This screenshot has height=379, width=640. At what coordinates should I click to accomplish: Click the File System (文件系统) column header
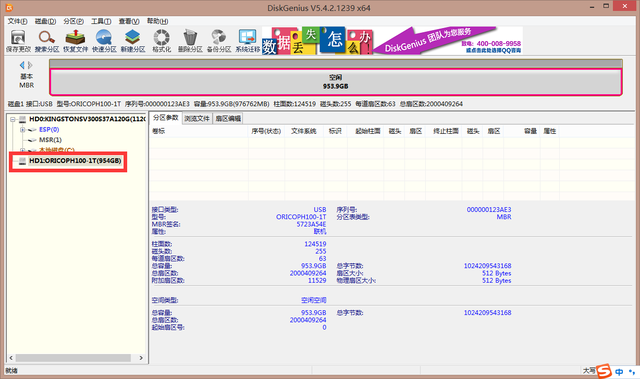(x=304, y=131)
